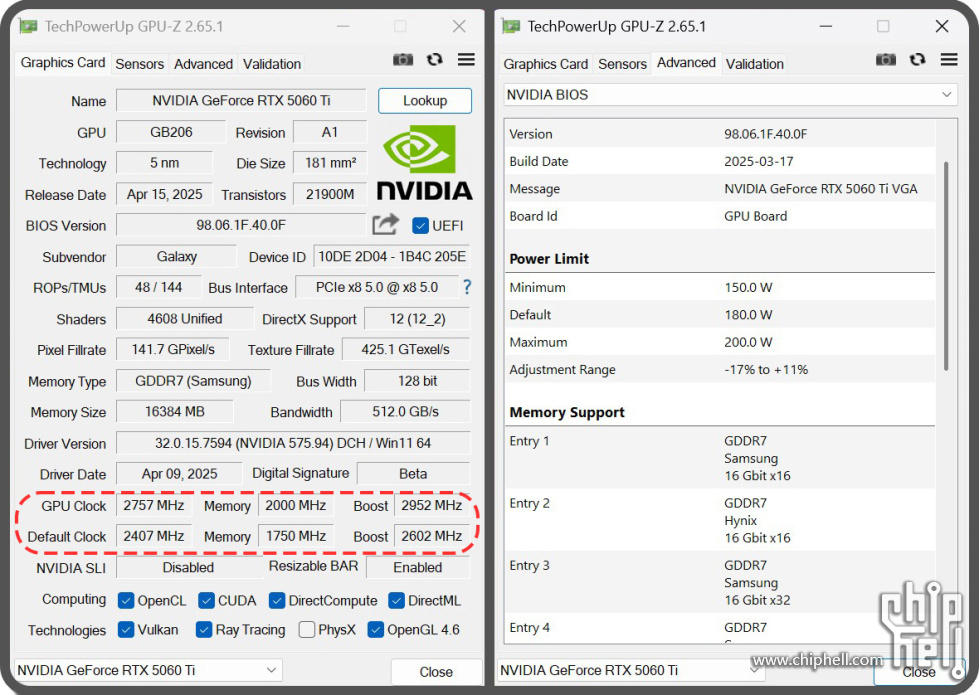Screen dimensions: 979x695
Task: Click the Build Date value 2025-03-17
Action: pyautogui.click(x=759, y=161)
